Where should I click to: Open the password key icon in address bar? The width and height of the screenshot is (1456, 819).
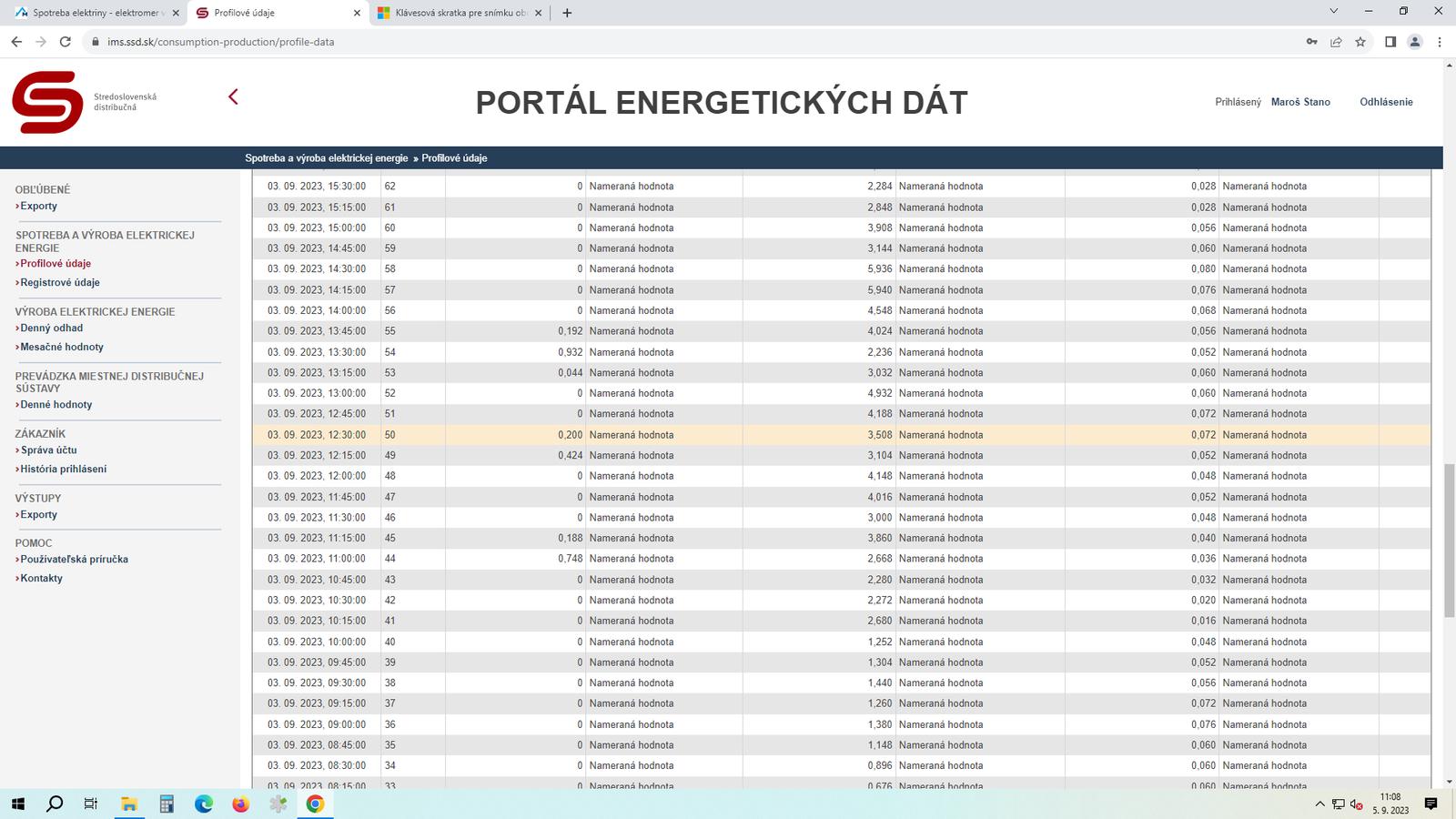coord(1311,42)
